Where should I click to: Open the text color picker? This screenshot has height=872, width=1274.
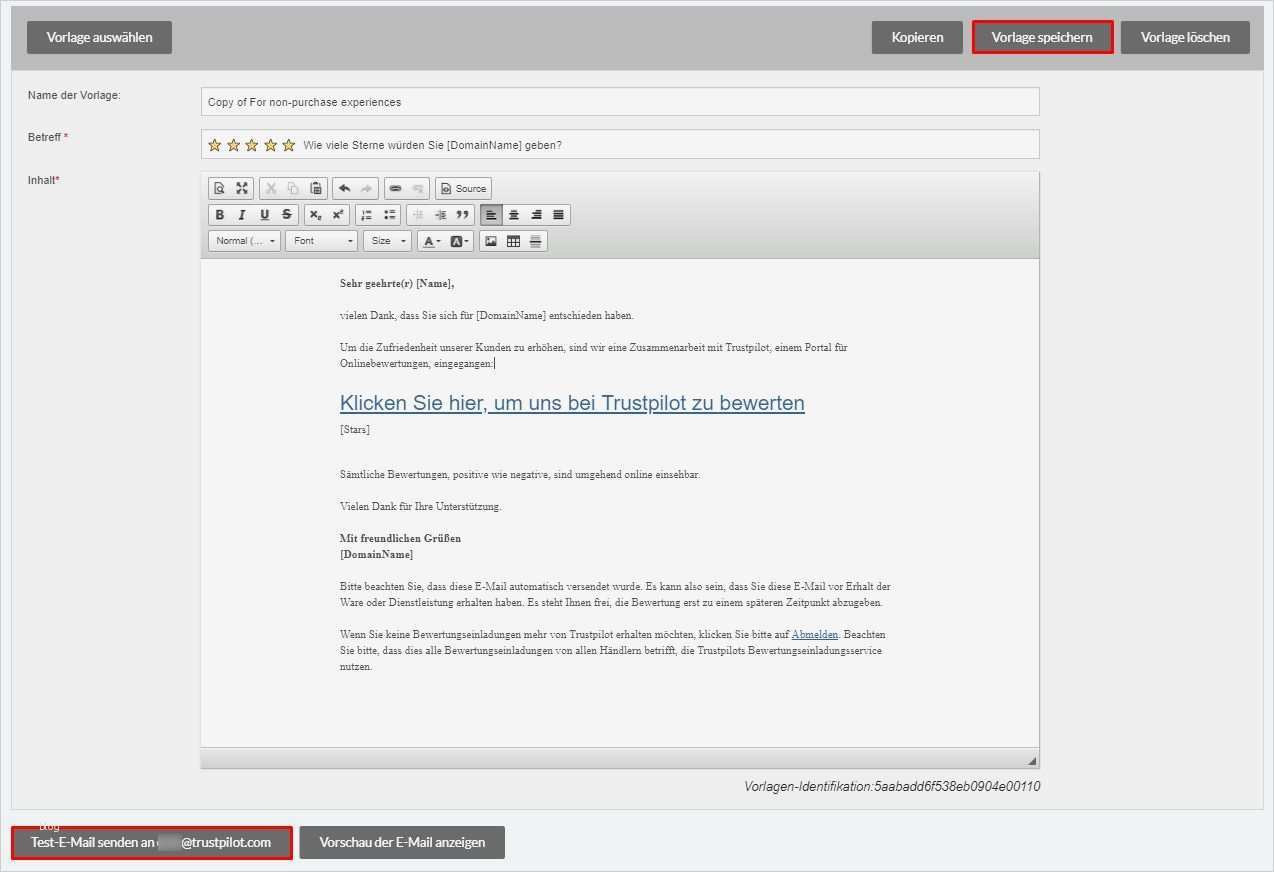click(x=431, y=241)
